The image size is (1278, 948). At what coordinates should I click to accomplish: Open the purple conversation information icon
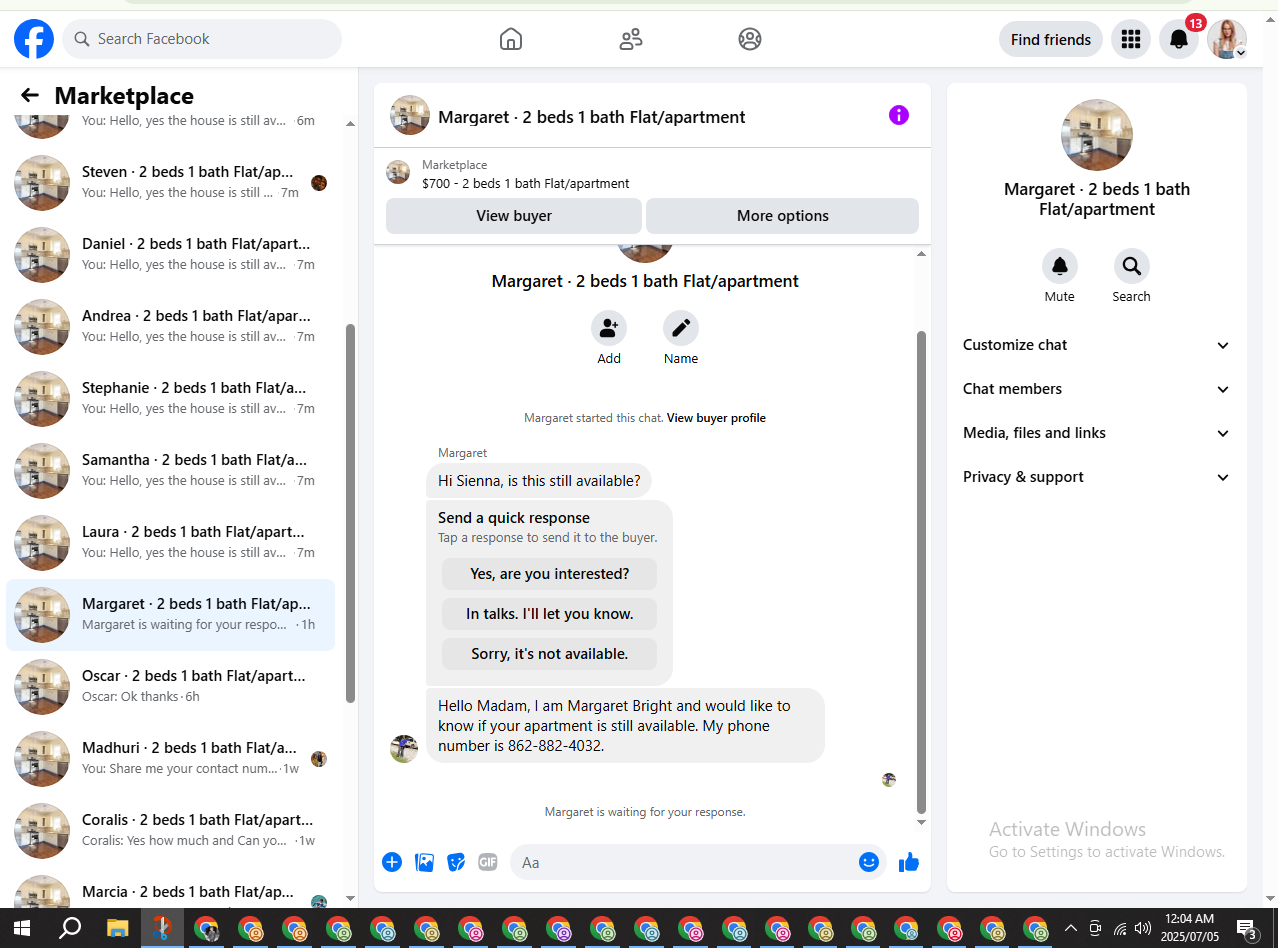[899, 115]
